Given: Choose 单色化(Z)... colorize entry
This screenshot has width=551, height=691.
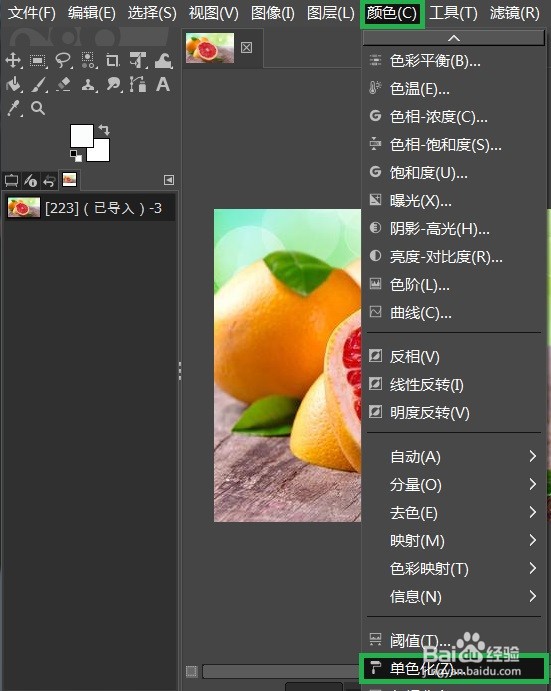Looking at the screenshot, I should (x=454, y=669).
